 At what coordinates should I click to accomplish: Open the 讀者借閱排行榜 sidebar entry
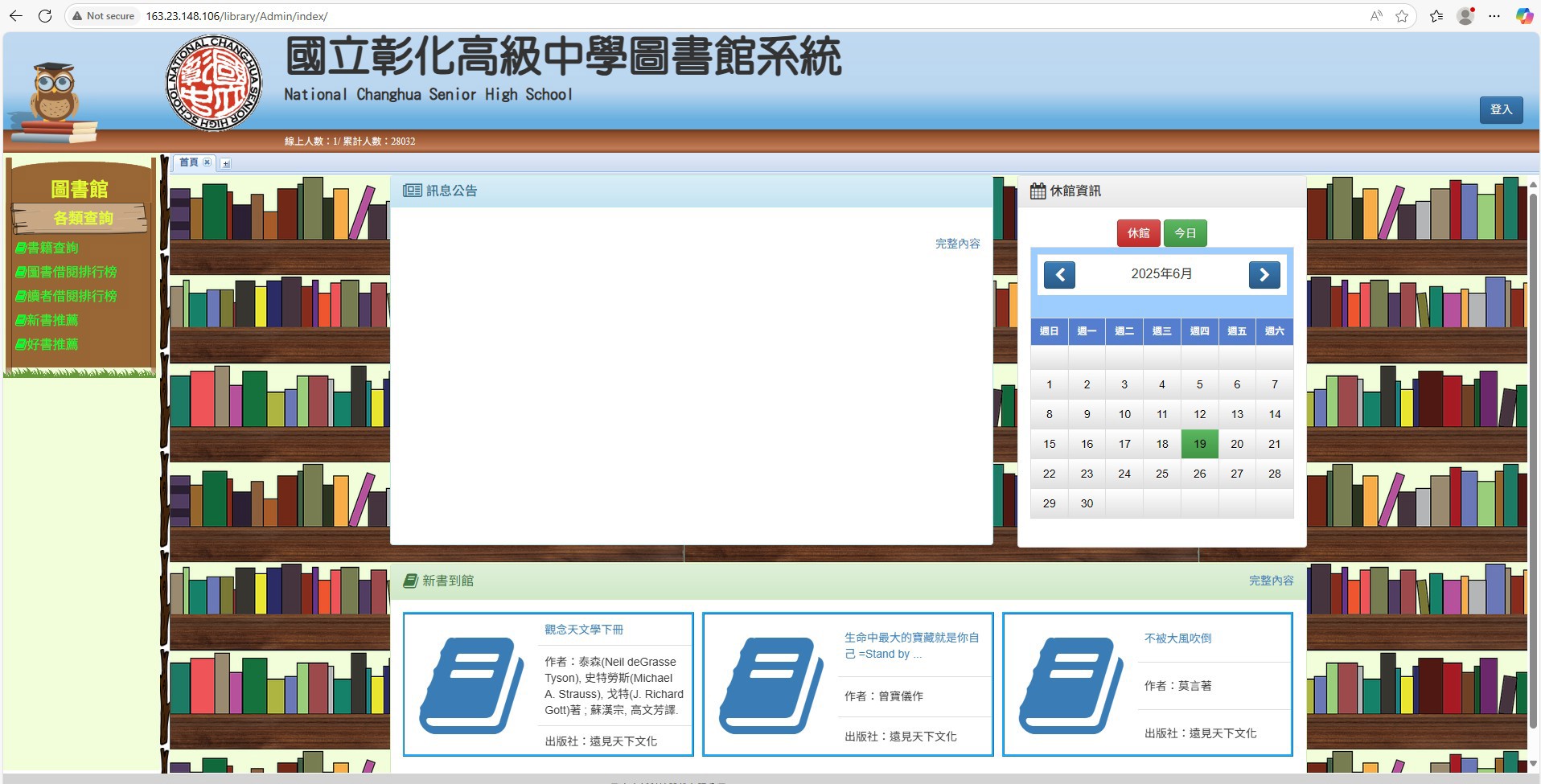[x=68, y=296]
